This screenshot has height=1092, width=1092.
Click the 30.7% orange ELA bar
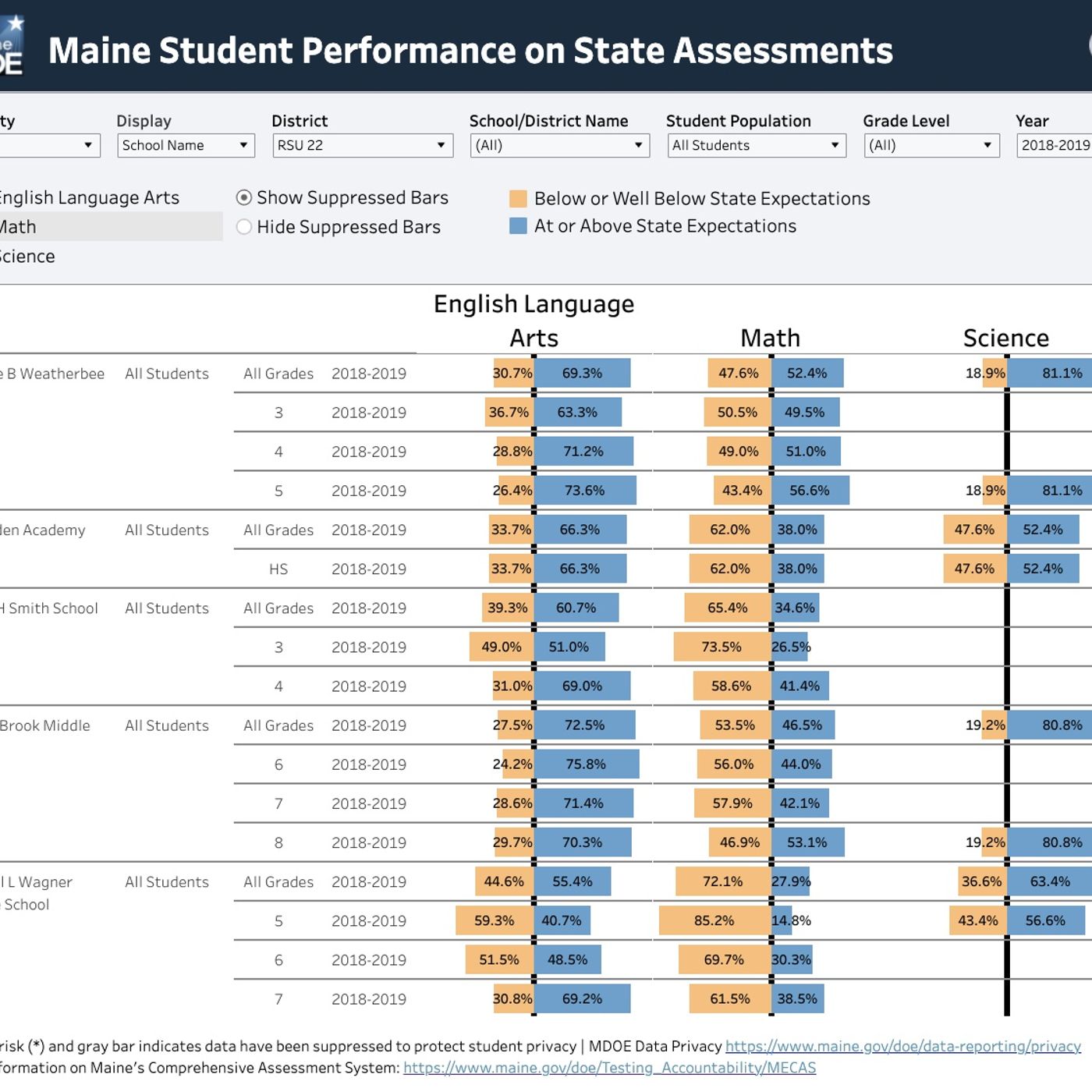coord(513,374)
